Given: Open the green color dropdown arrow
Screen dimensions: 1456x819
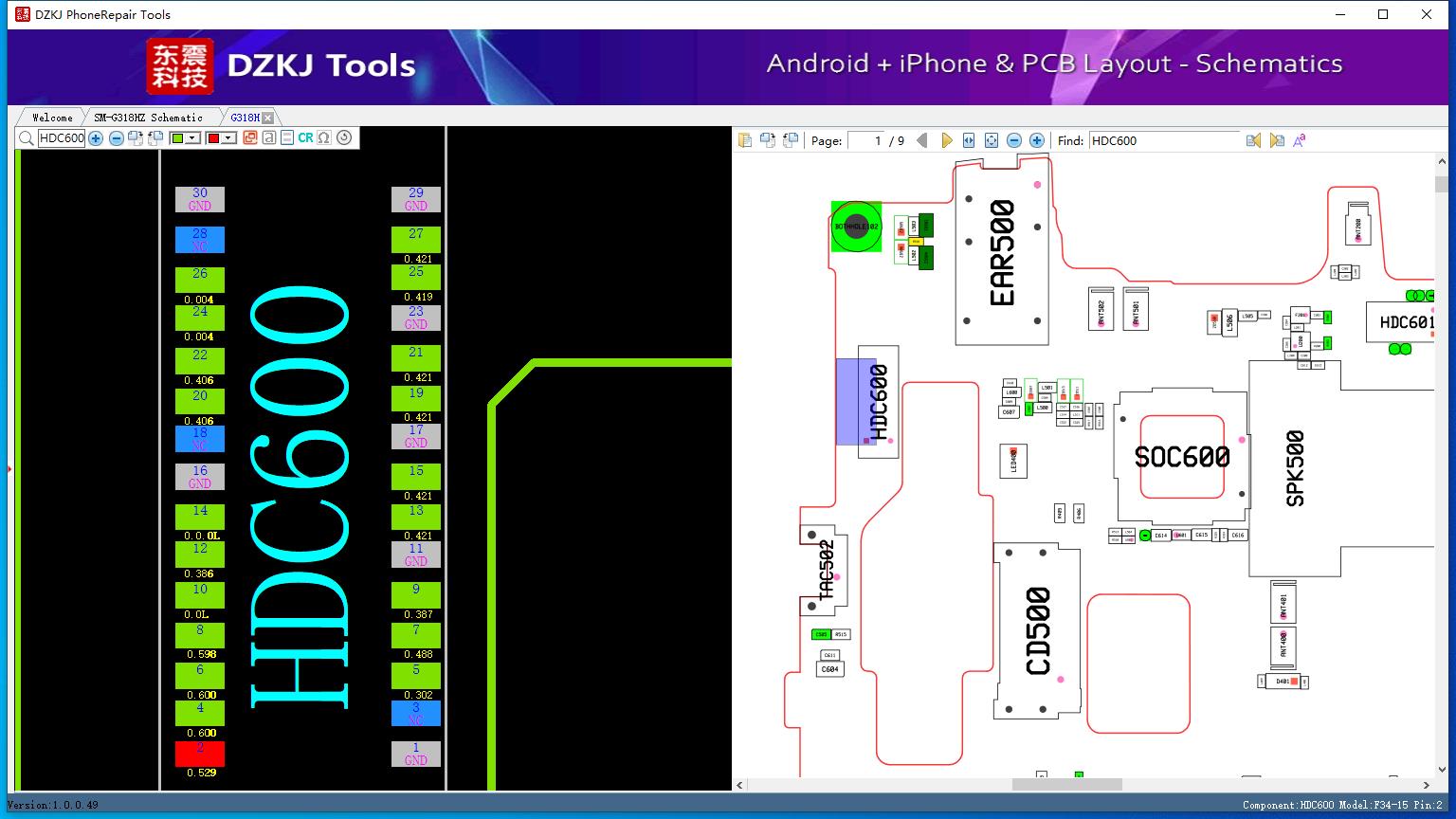Looking at the screenshot, I should (x=192, y=138).
